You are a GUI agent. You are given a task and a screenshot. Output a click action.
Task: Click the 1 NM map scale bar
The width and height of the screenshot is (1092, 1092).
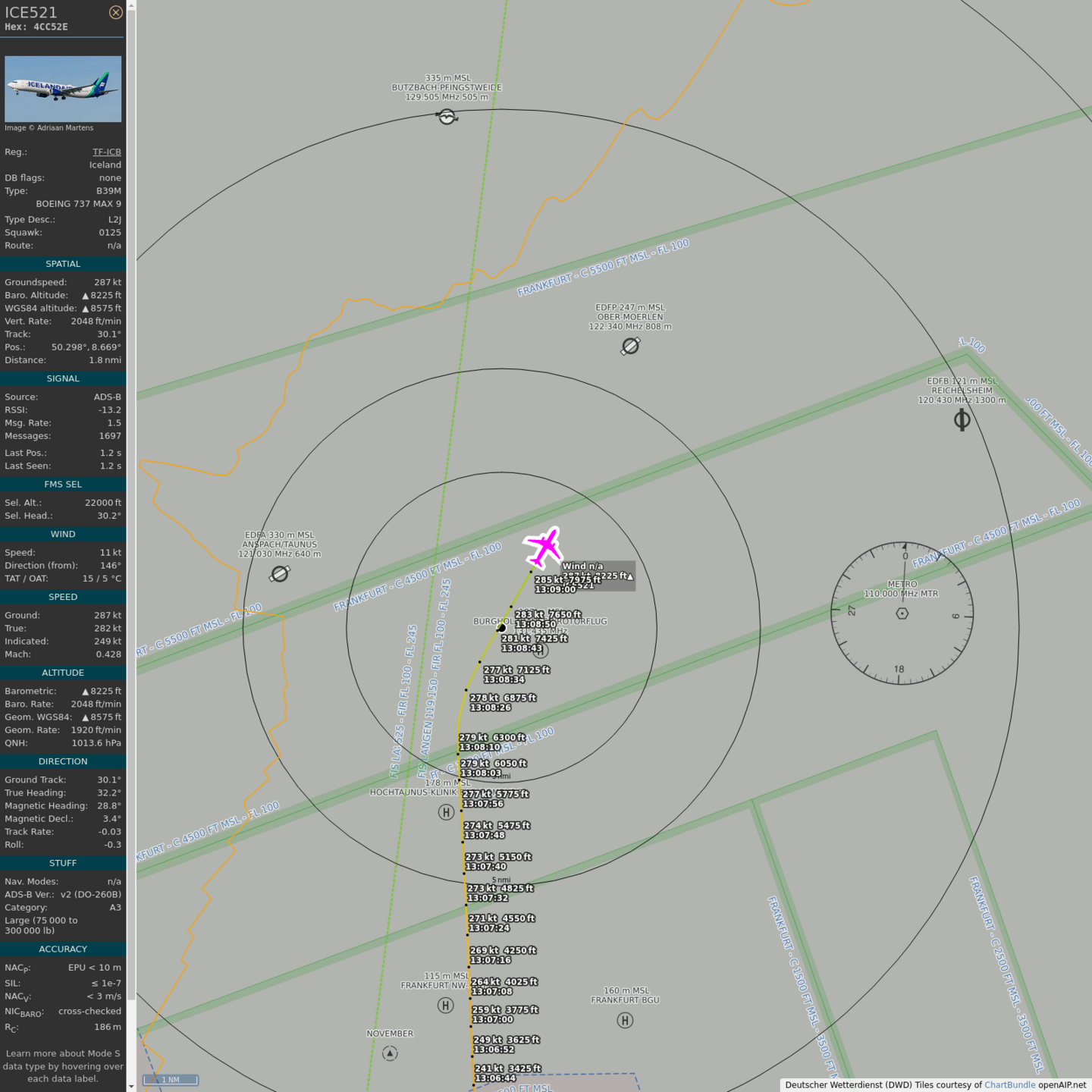pos(171,1079)
